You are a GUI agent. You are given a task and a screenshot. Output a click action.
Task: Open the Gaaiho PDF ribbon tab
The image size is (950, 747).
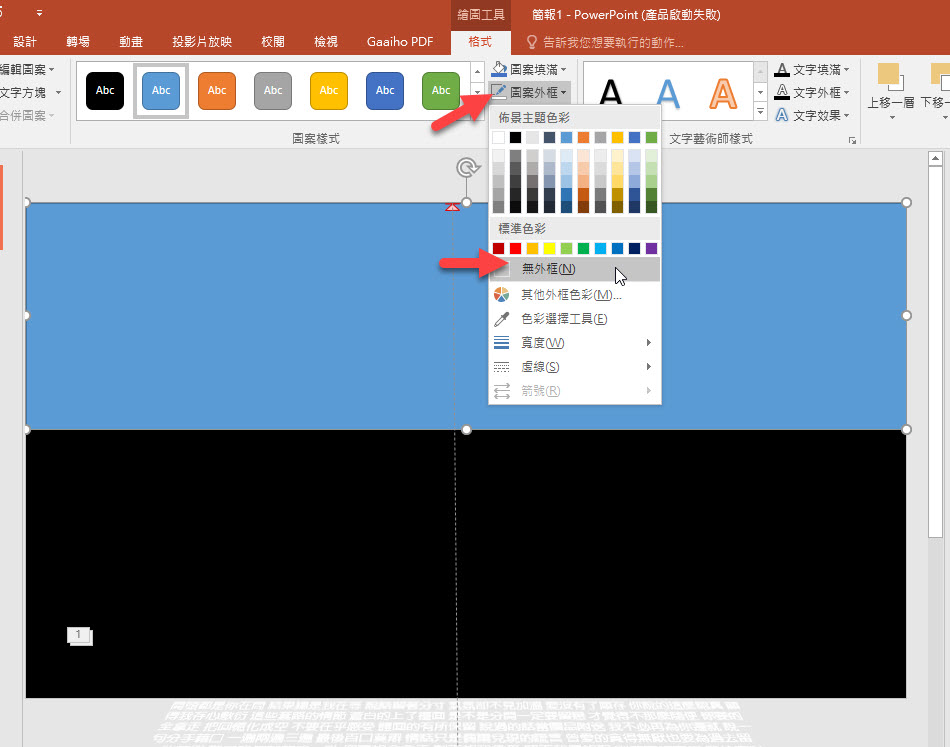pos(400,42)
